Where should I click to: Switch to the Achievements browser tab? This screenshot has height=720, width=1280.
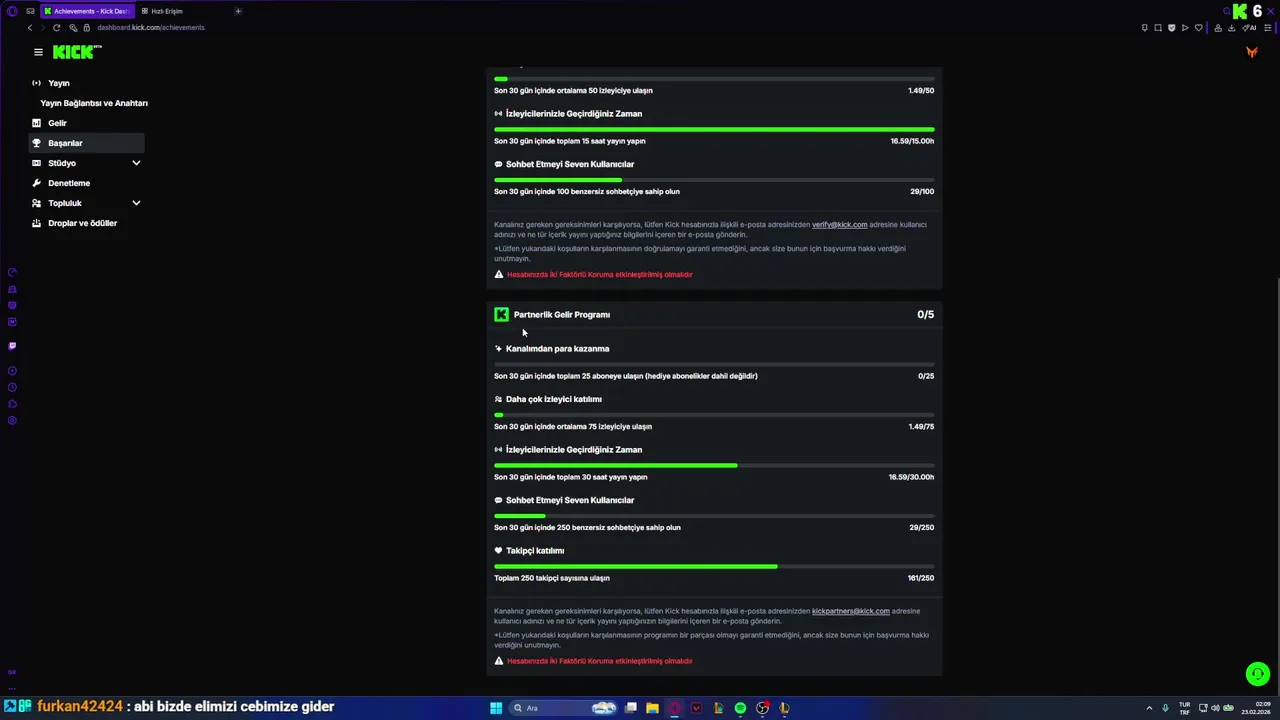(x=87, y=11)
